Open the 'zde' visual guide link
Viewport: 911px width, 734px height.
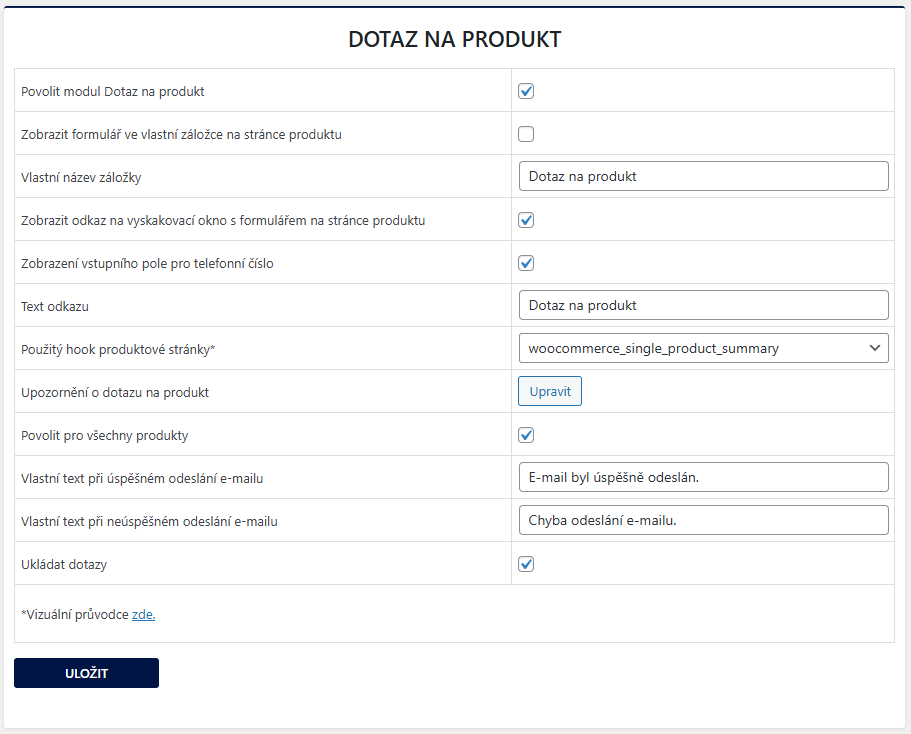point(143,615)
